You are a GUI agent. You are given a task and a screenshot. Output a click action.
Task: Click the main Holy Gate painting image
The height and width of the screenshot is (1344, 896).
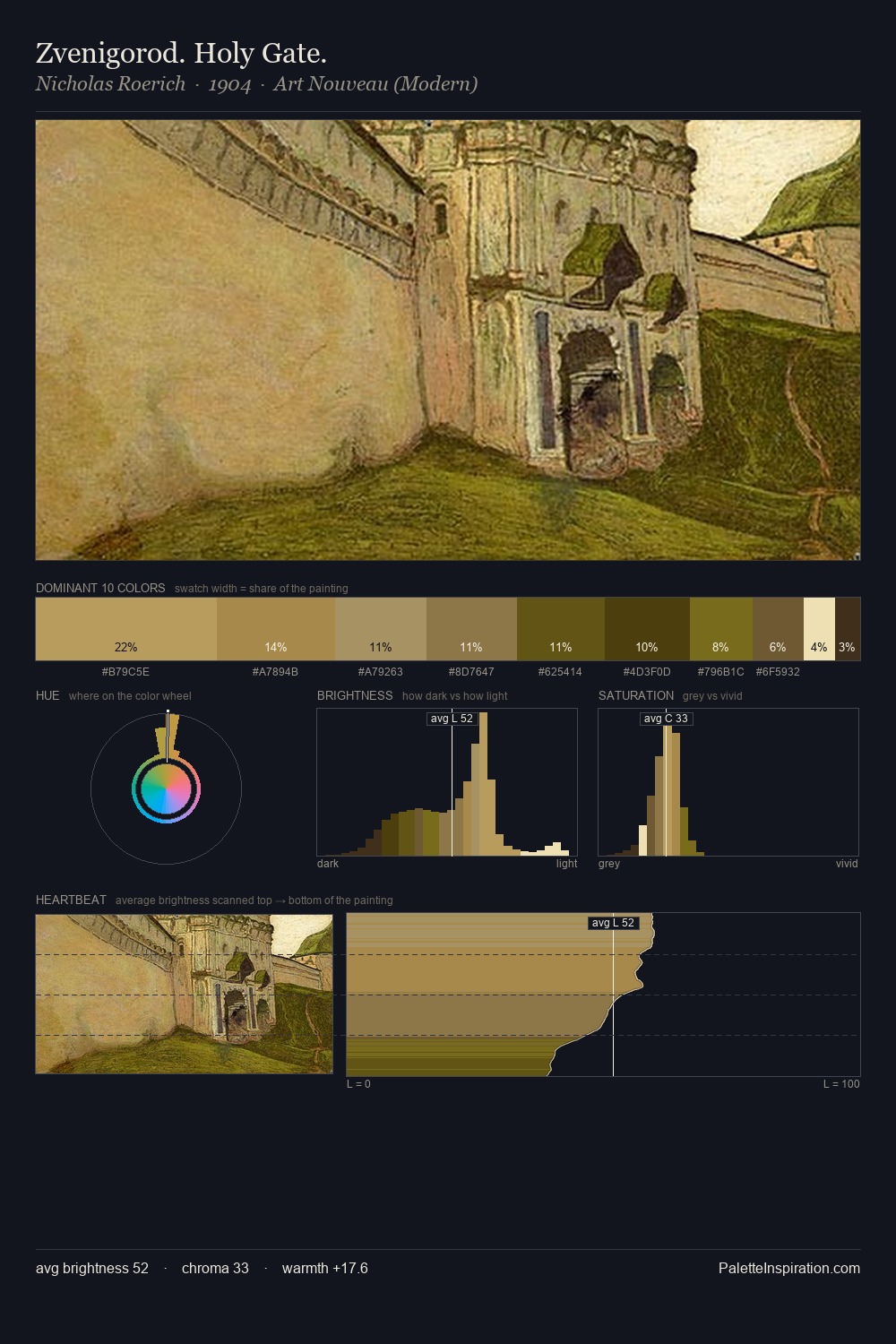click(448, 340)
